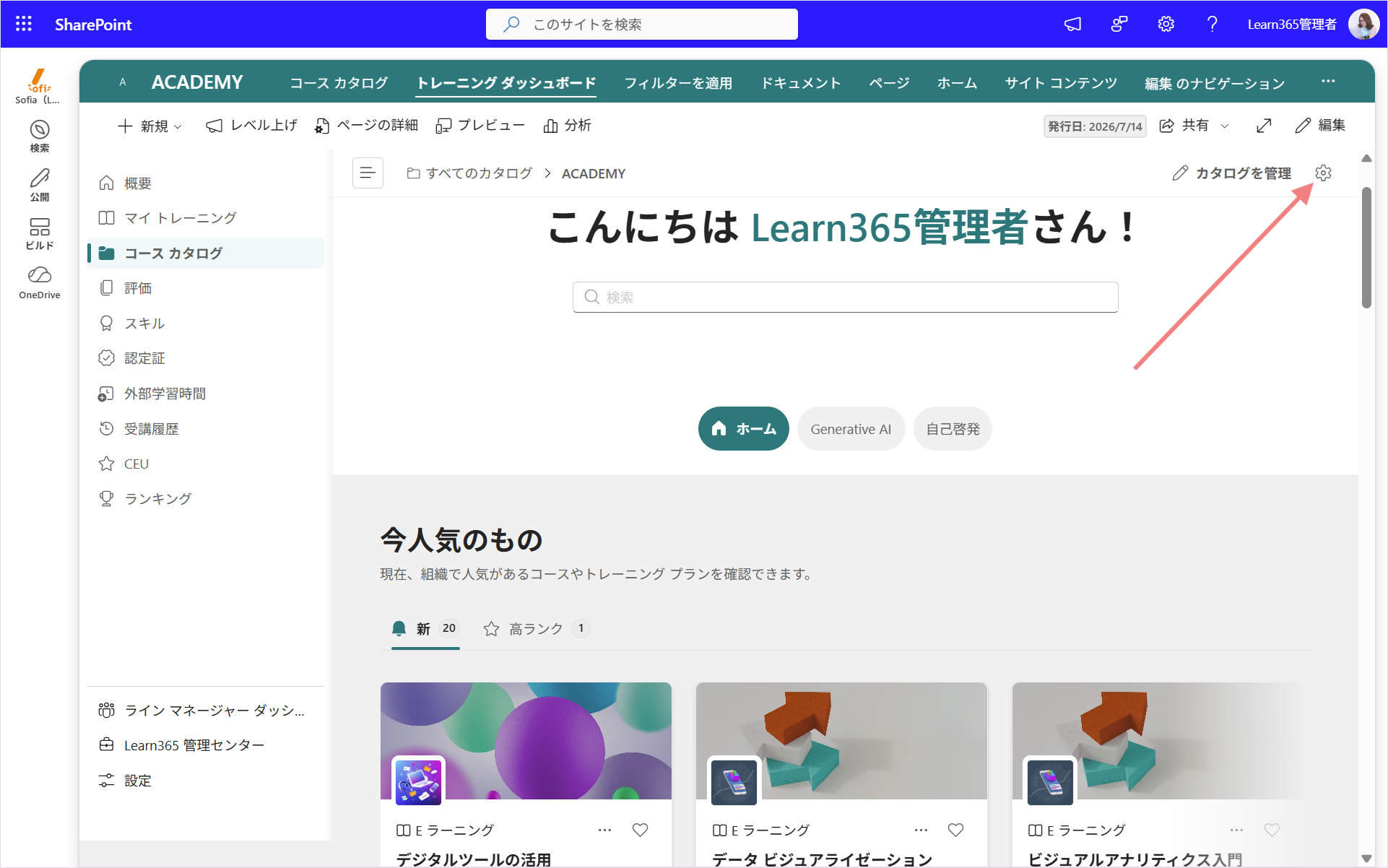
Task: Click the vertical scrollbar thumb on the page
Action: click(x=1366, y=248)
